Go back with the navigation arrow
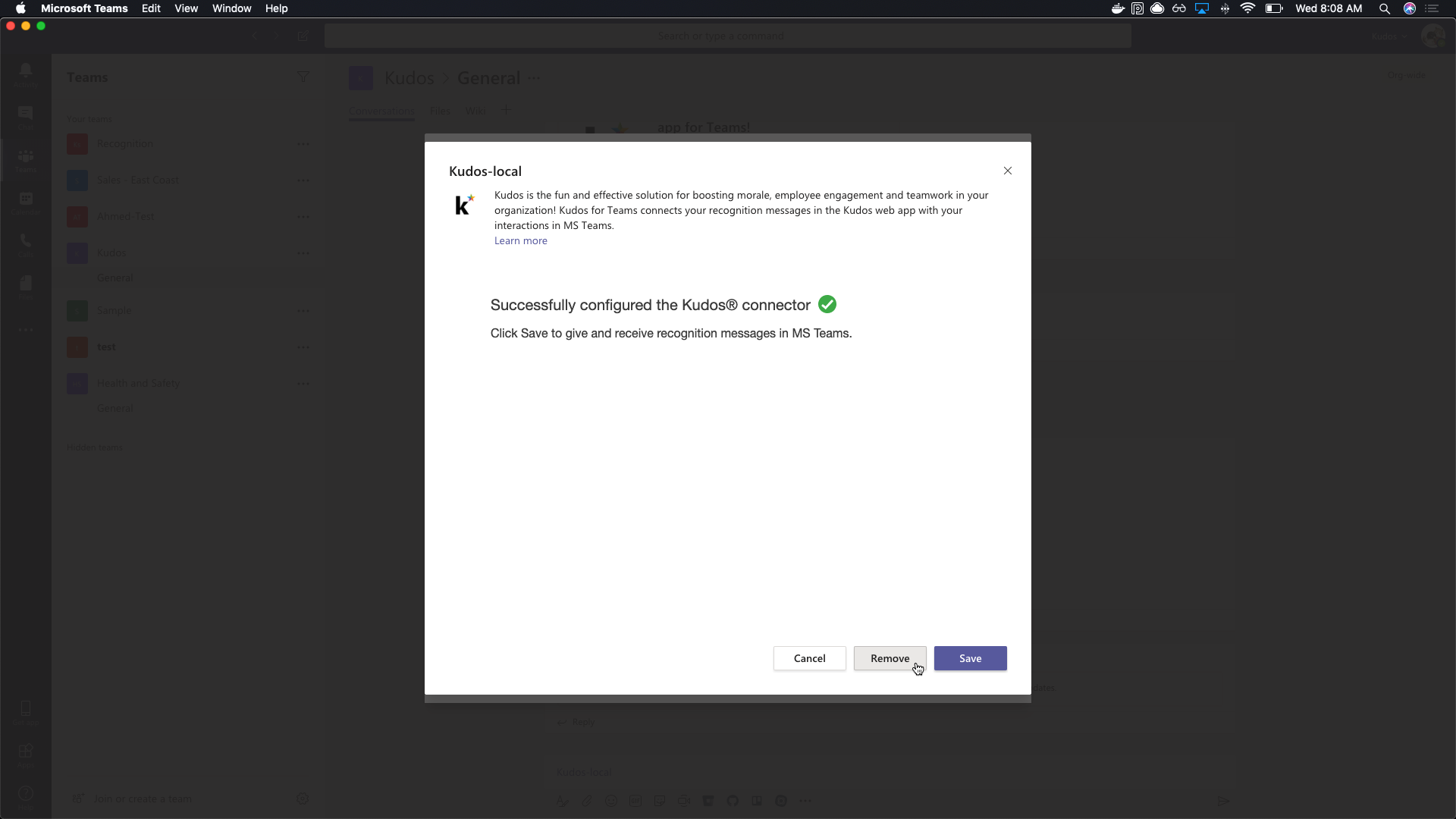The height and width of the screenshot is (819, 1456). 255,36
